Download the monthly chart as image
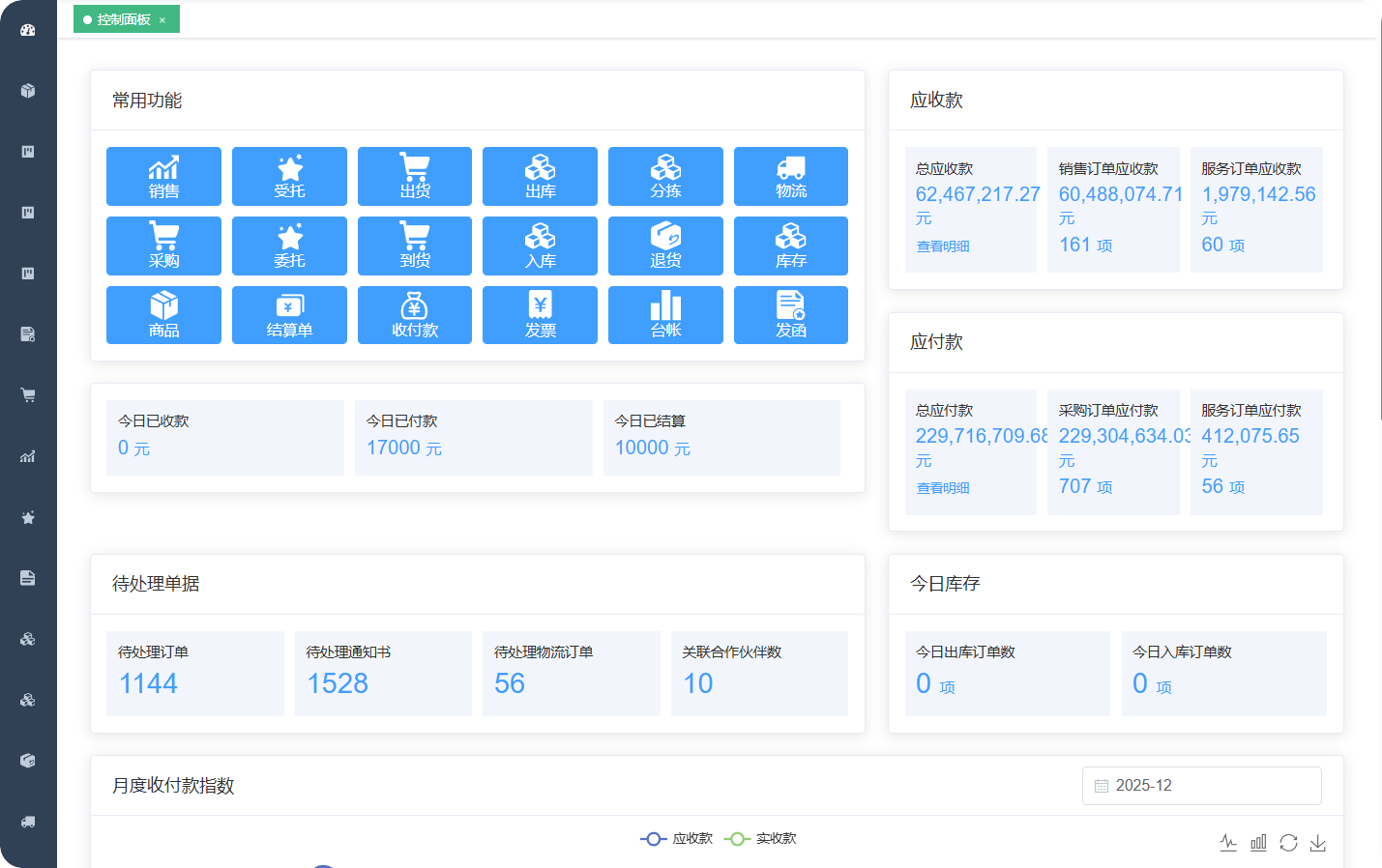The width and height of the screenshot is (1382, 868). tap(1317, 843)
